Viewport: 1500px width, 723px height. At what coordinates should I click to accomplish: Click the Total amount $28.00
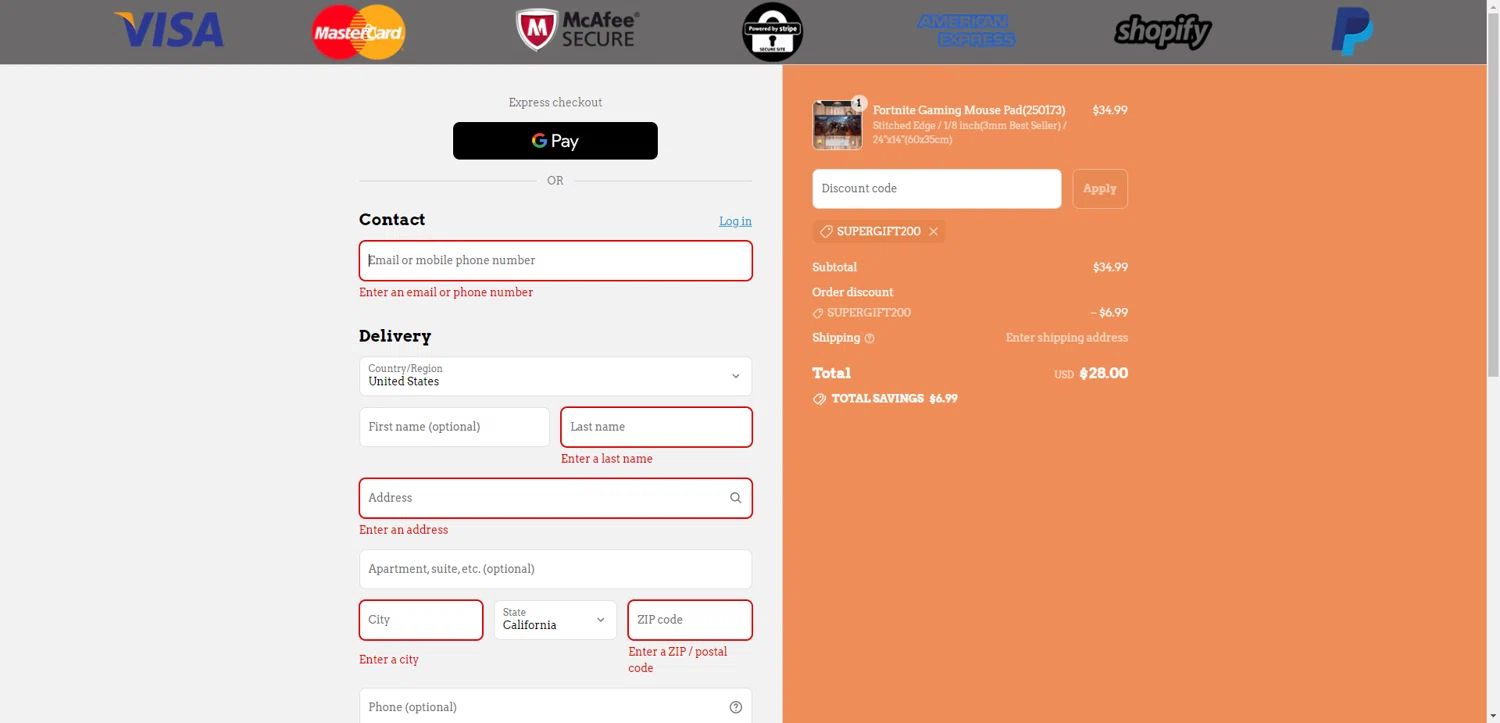(1104, 373)
